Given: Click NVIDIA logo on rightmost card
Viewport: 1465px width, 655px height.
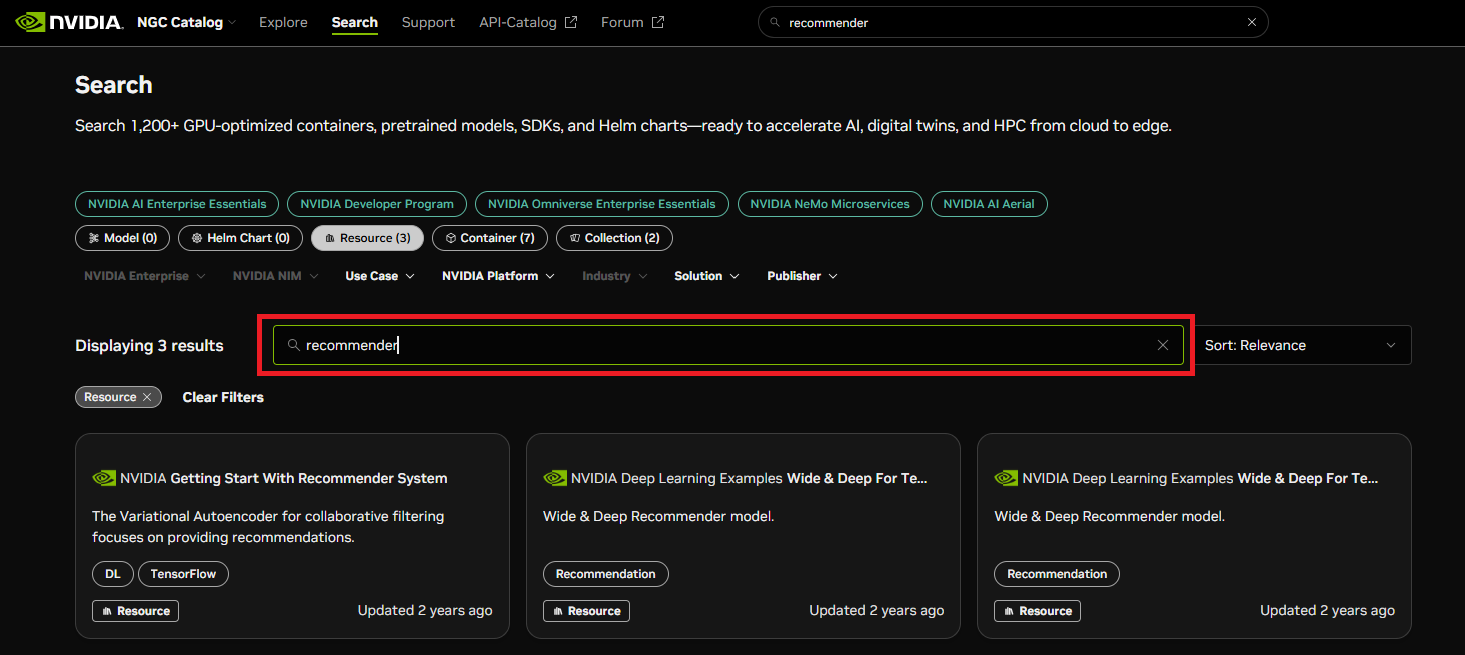Looking at the screenshot, I should click(x=1006, y=478).
